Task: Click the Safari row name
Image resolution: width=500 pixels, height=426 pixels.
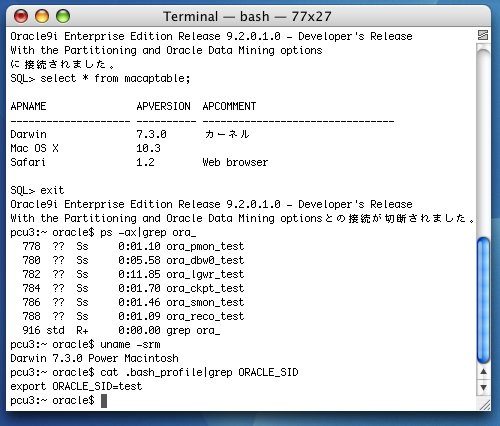Action: [x=28, y=162]
